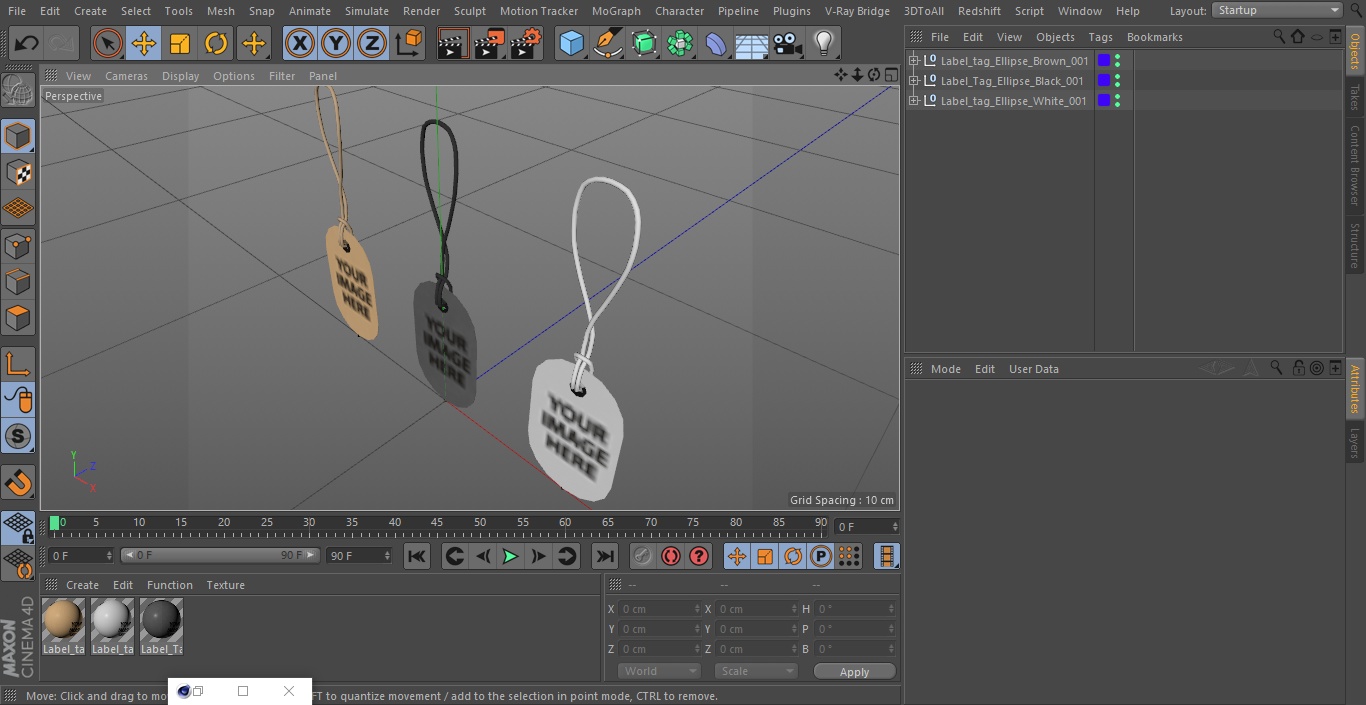The image size is (1366, 705).
Task: Add a Cube primitive object
Action: tap(571, 43)
